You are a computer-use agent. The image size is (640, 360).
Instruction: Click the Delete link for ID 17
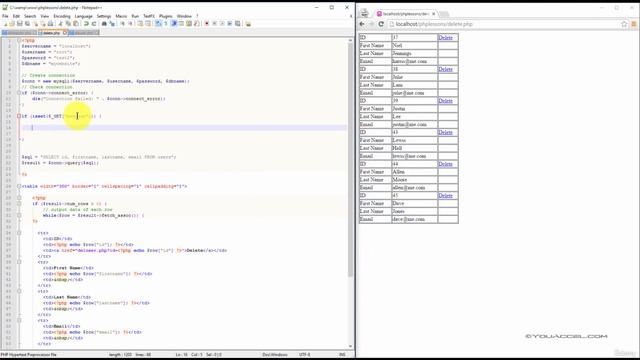click(445, 38)
